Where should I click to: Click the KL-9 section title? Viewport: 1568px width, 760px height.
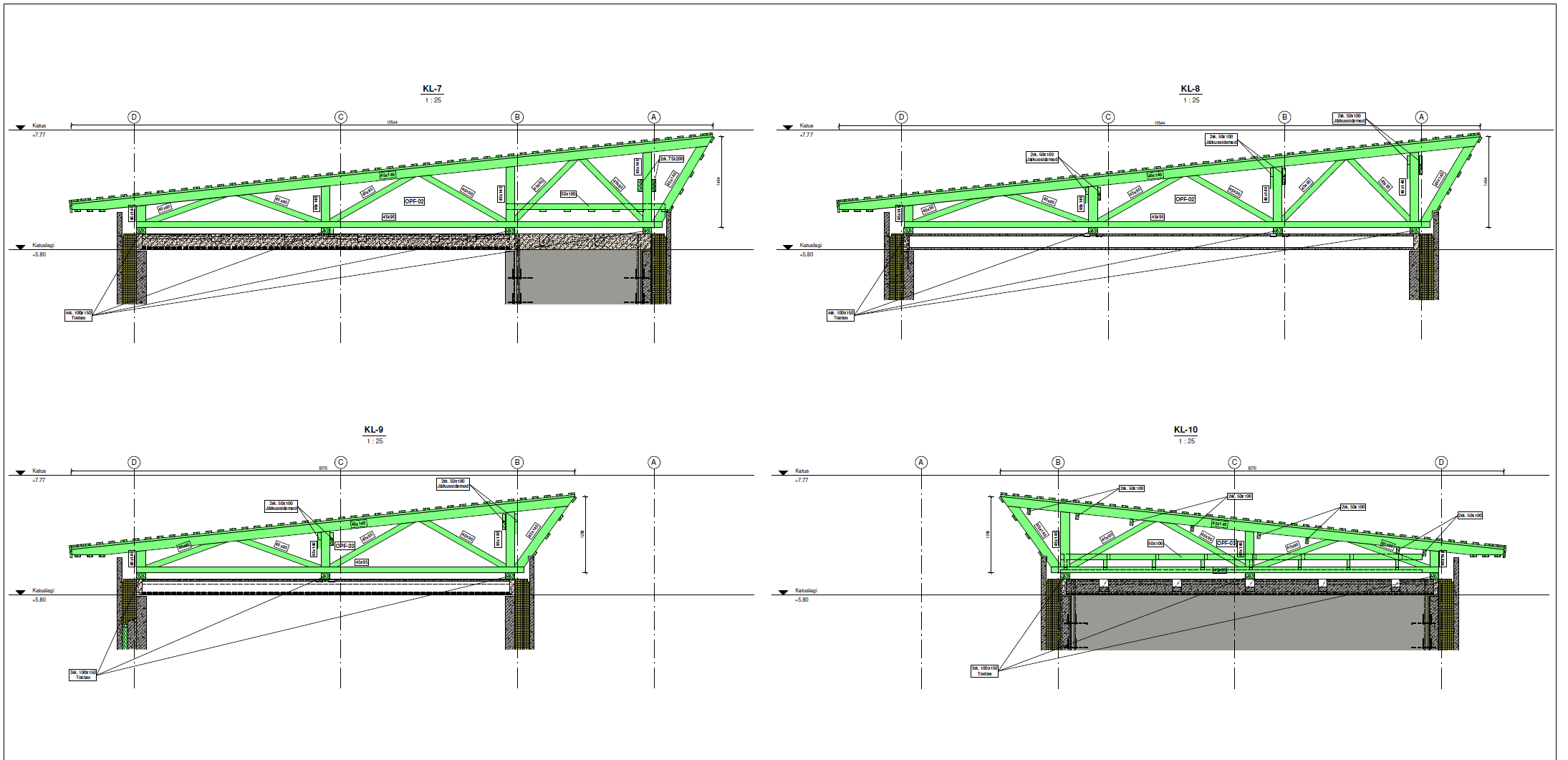[373, 430]
